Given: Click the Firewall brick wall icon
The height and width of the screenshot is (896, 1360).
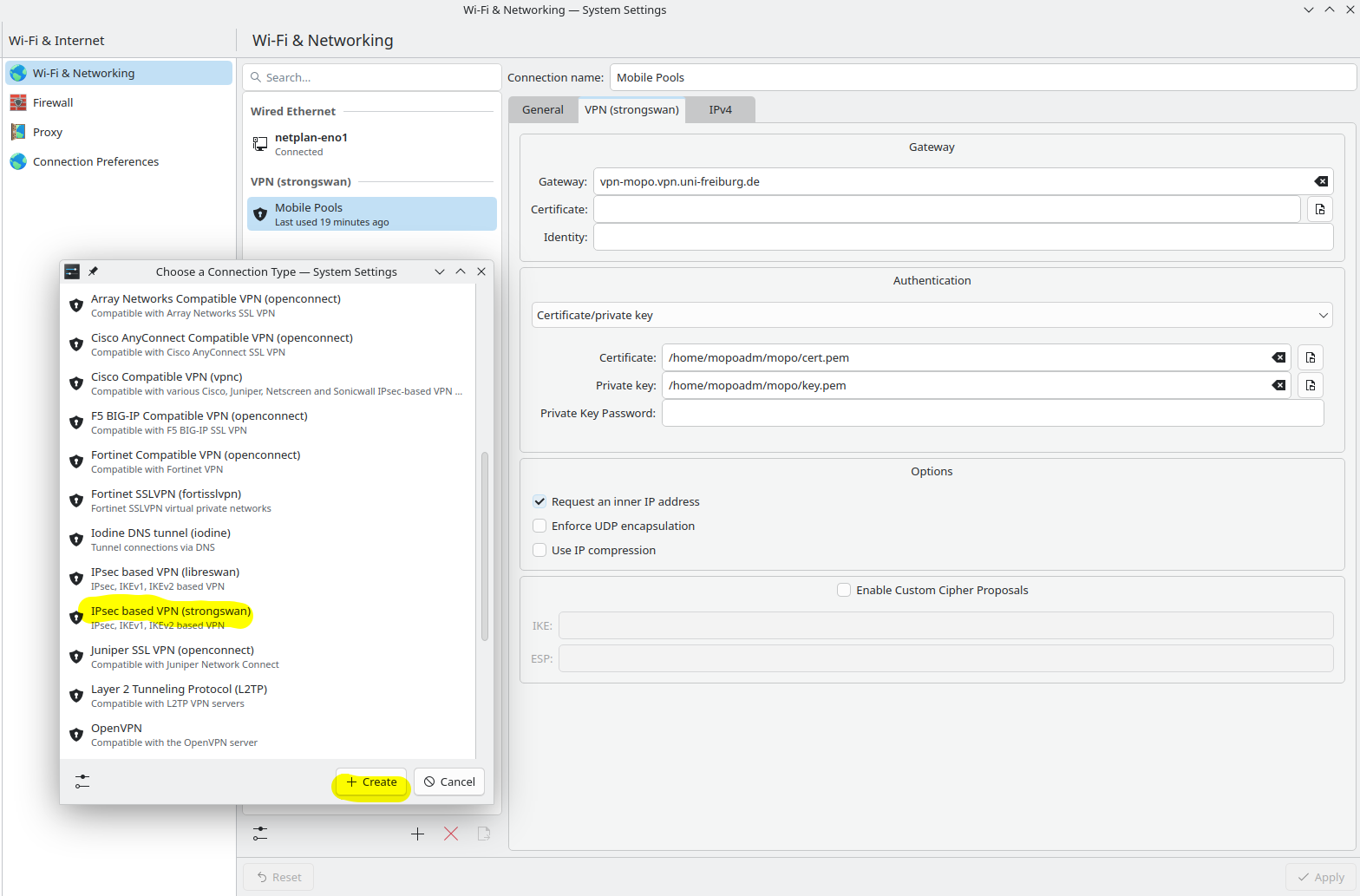Looking at the screenshot, I should click(18, 102).
